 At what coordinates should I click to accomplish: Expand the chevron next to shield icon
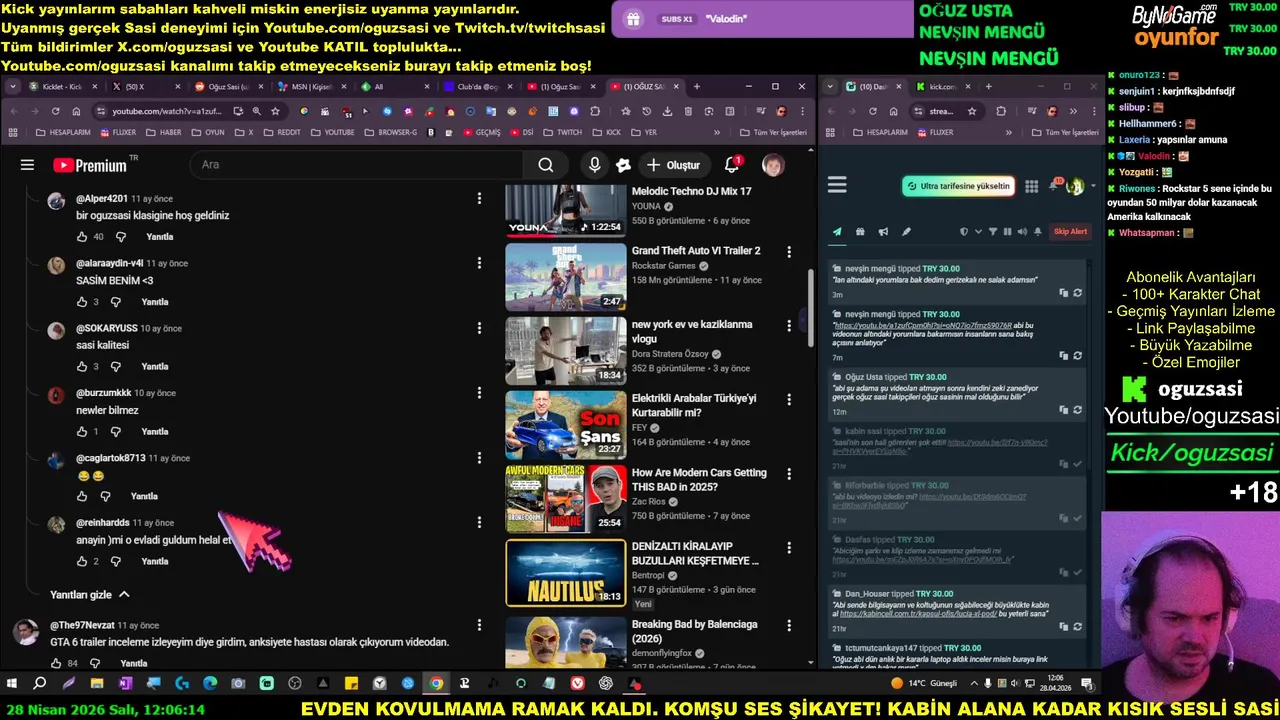coord(977,232)
